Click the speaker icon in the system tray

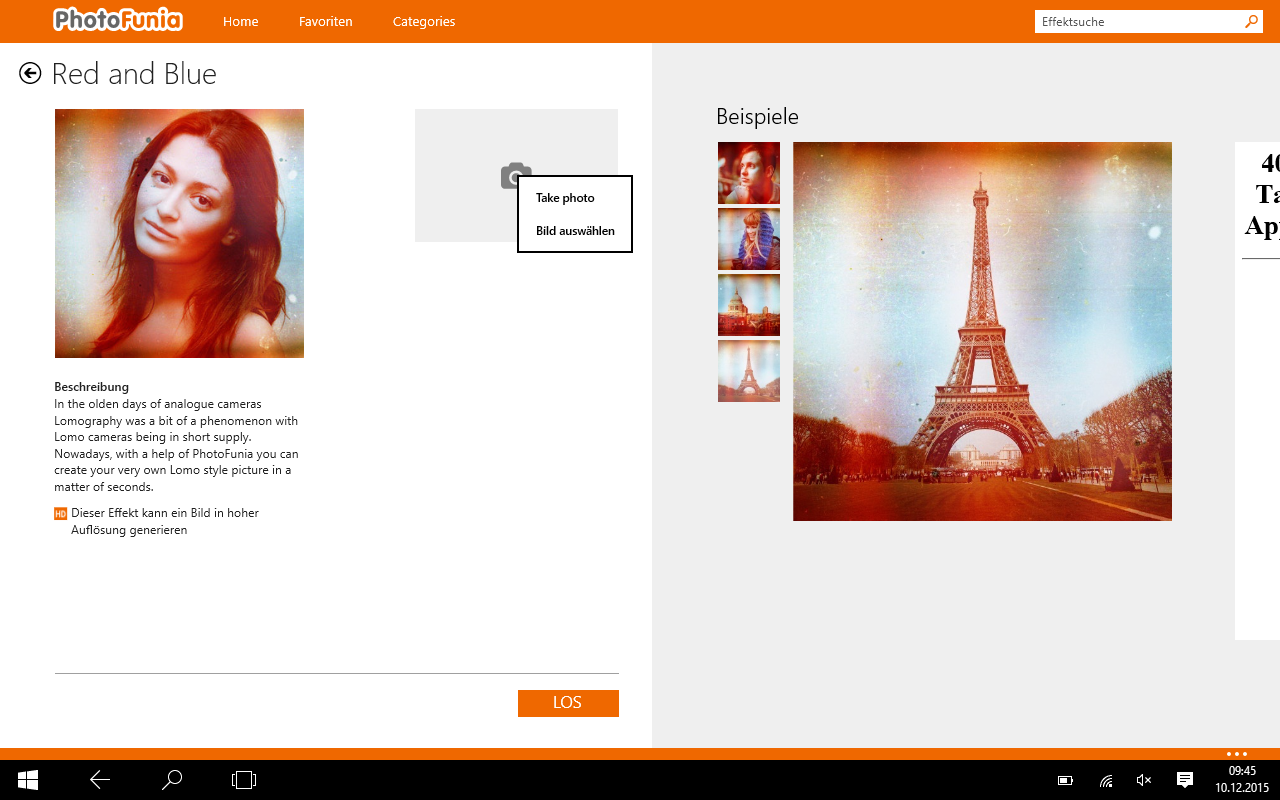(x=1143, y=780)
